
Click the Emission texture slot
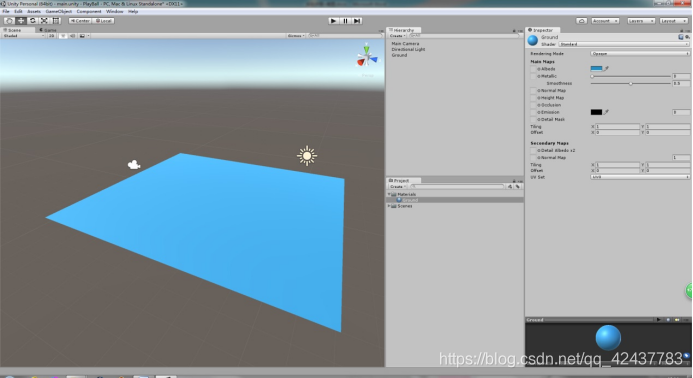pyautogui.click(x=533, y=112)
